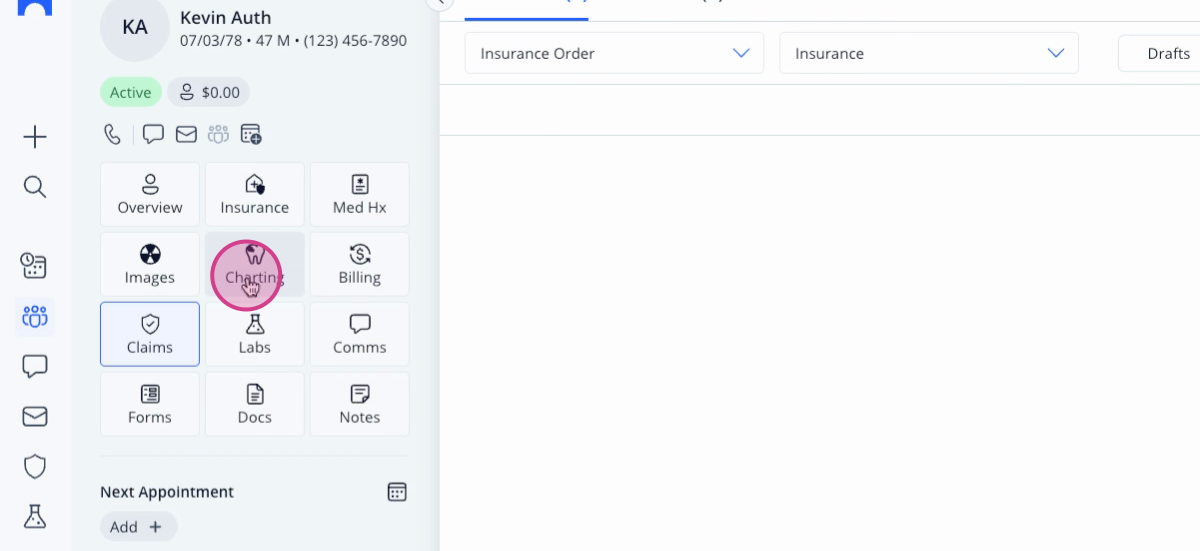Viewport: 1200px width, 551px height.
Task: Open the Med Hx tile
Action: pos(360,195)
